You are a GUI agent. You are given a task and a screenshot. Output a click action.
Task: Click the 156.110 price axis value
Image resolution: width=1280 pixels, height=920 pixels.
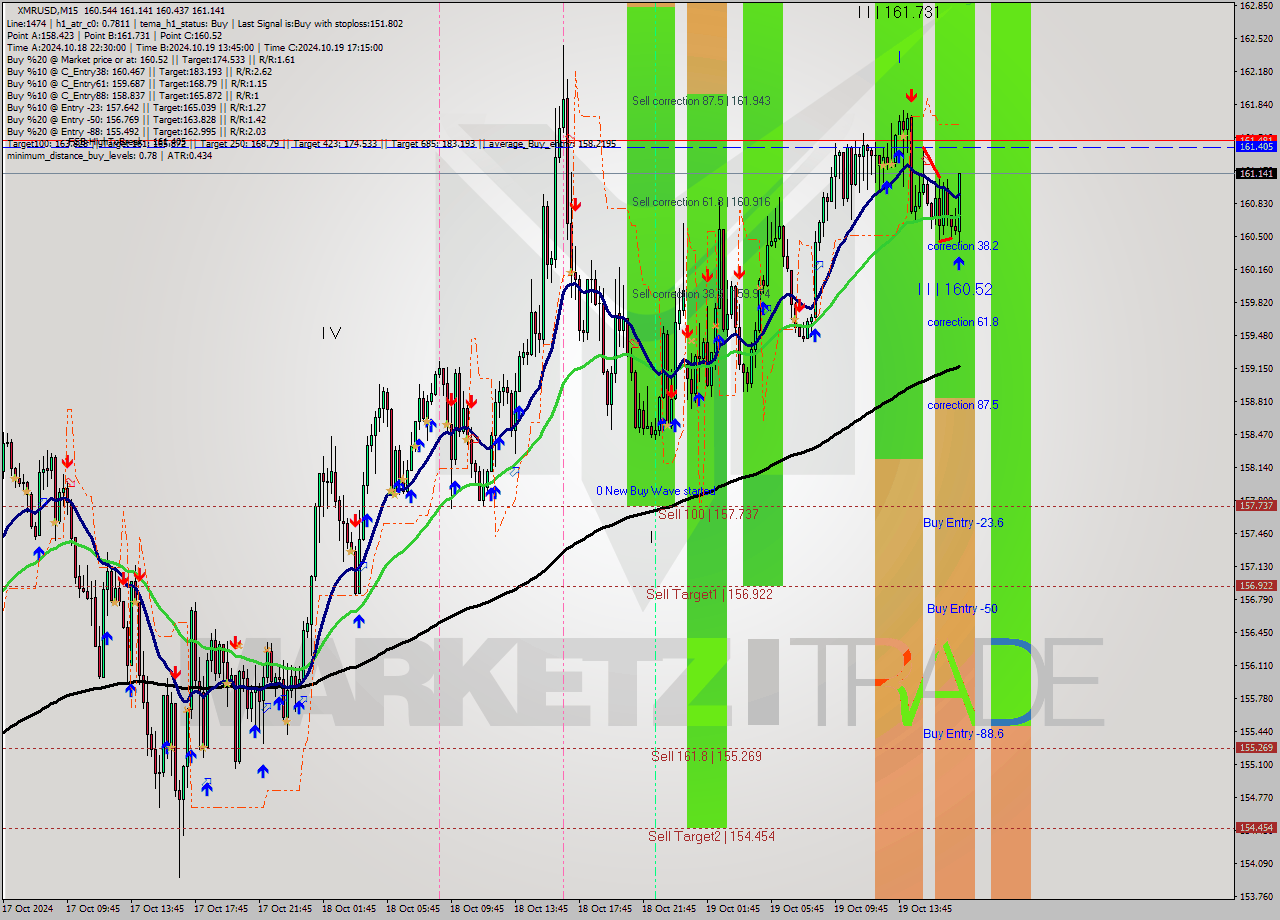coord(1256,665)
